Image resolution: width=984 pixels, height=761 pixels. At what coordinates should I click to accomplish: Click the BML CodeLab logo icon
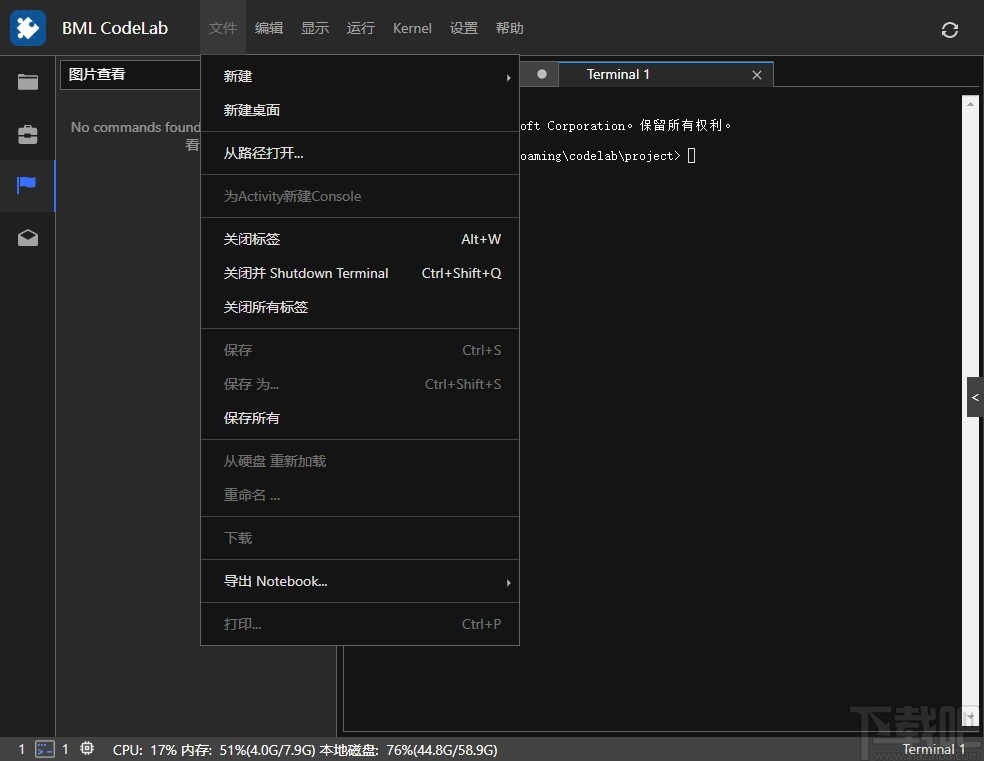pos(27,28)
